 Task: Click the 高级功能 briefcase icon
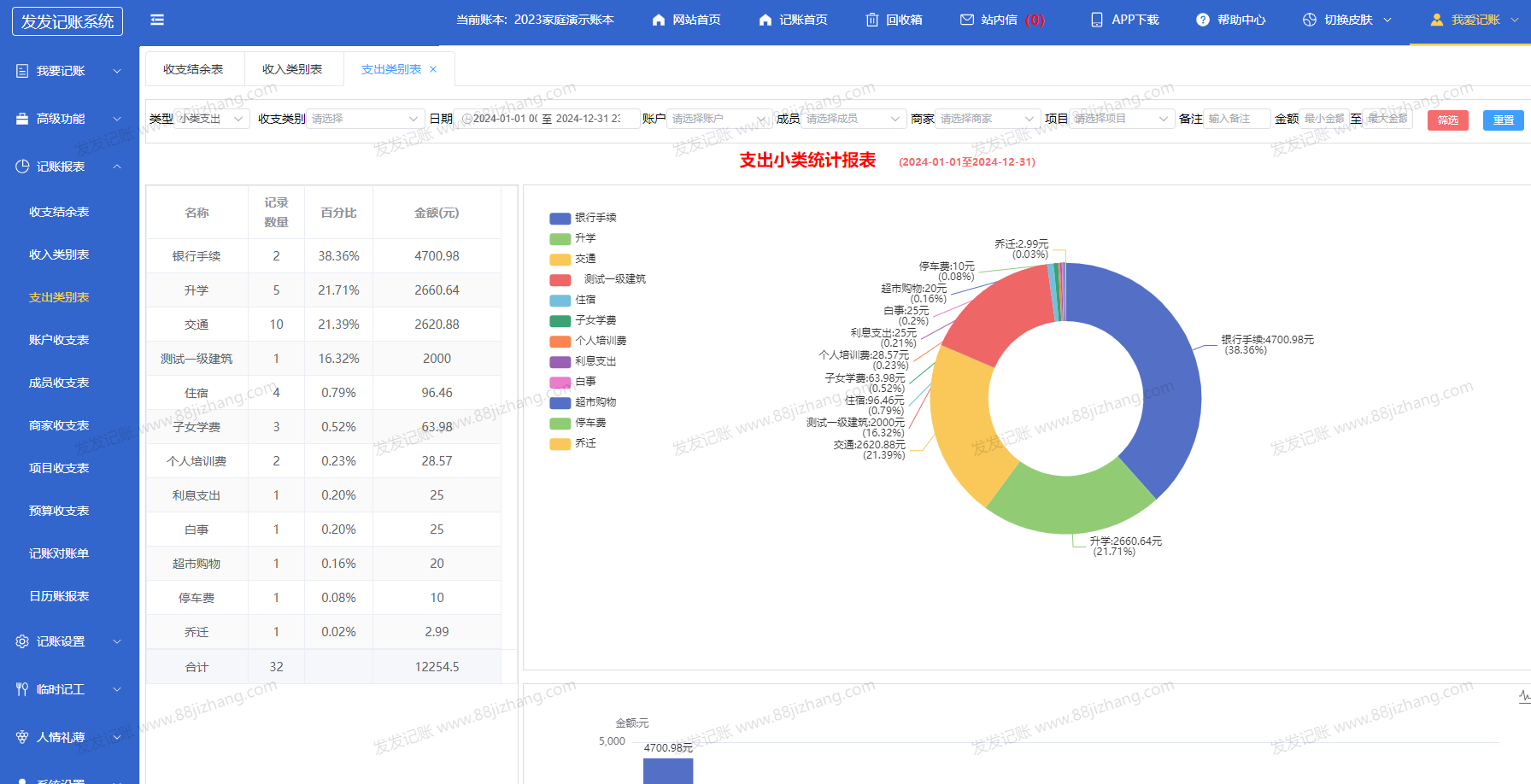pyautogui.click(x=22, y=119)
